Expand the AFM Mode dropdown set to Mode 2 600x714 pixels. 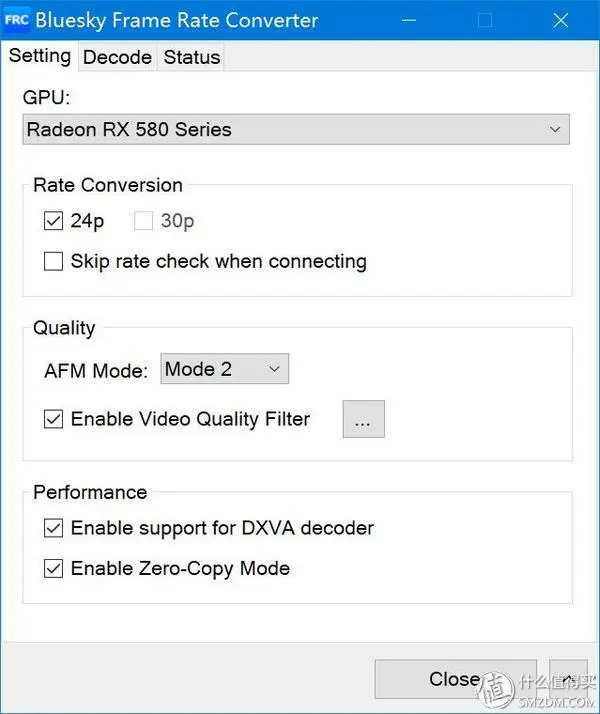[224, 369]
